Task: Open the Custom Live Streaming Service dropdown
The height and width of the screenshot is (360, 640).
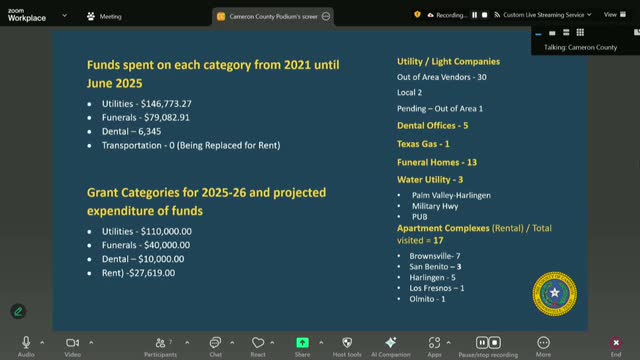Action: (x=543, y=15)
